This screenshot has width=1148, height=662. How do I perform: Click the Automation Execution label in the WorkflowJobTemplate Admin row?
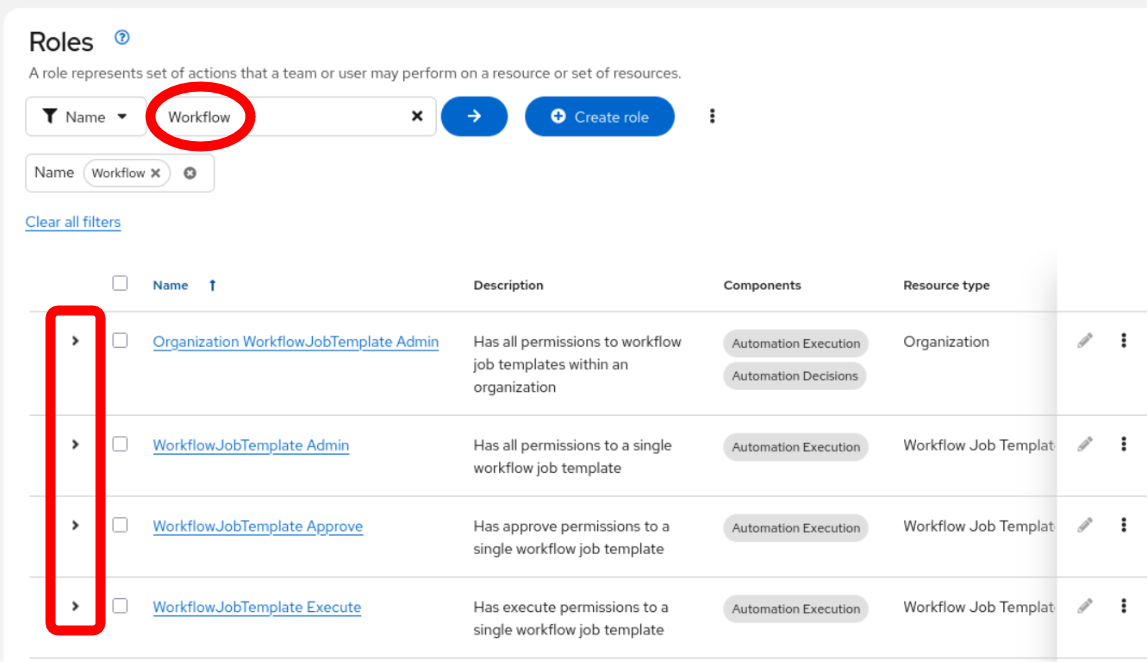(x=796, y=447)
